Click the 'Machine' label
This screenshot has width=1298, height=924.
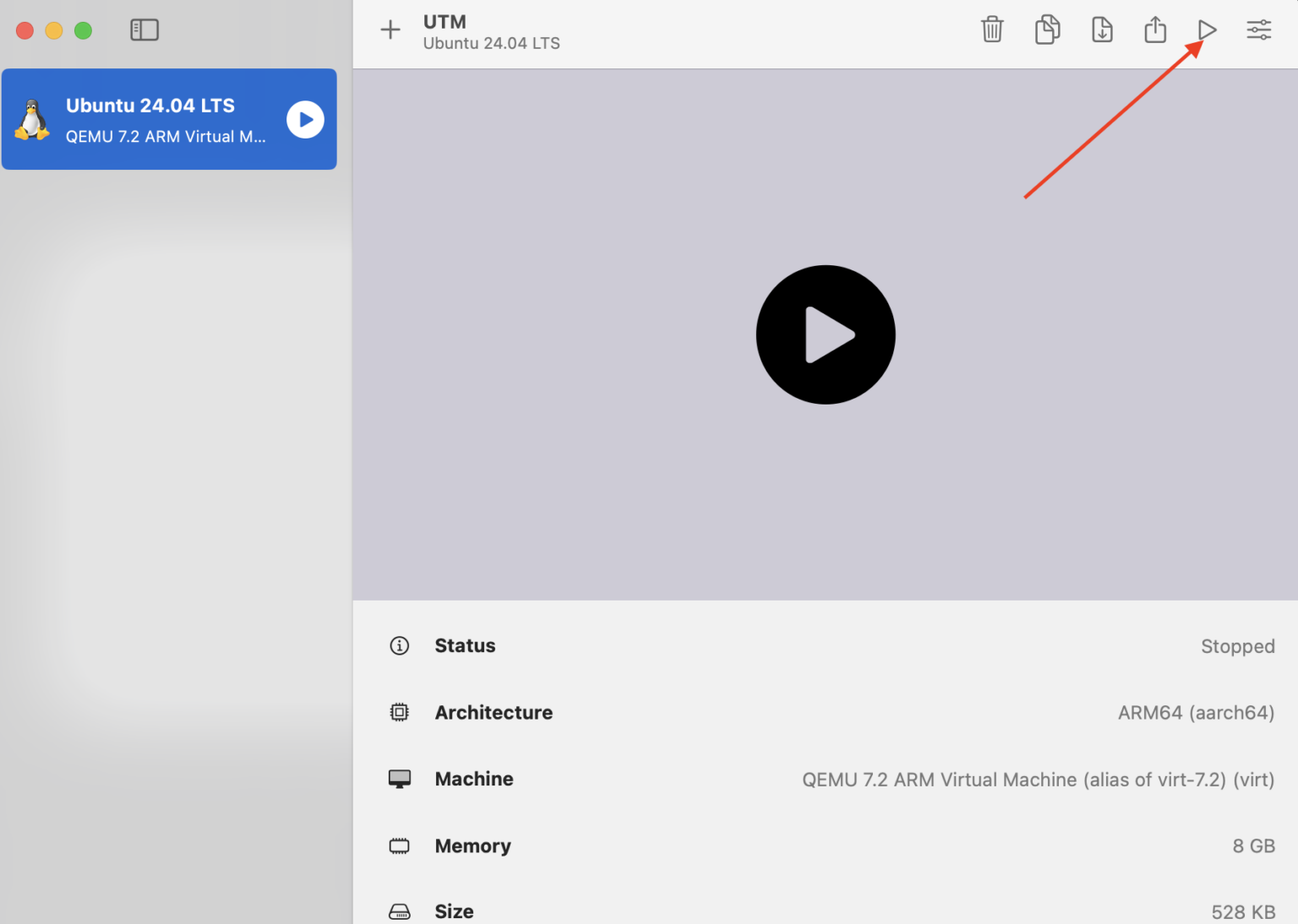[x=474, y=779]
